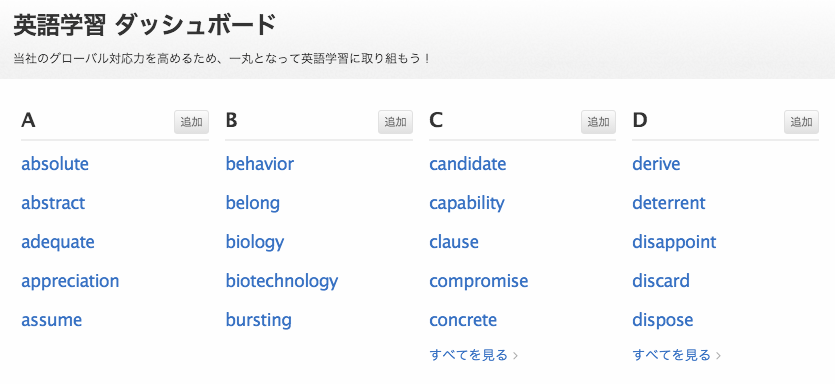This screenshot has width=835, height=384.
Task: Click the word 'disappoint'
Action: (674, 242)
